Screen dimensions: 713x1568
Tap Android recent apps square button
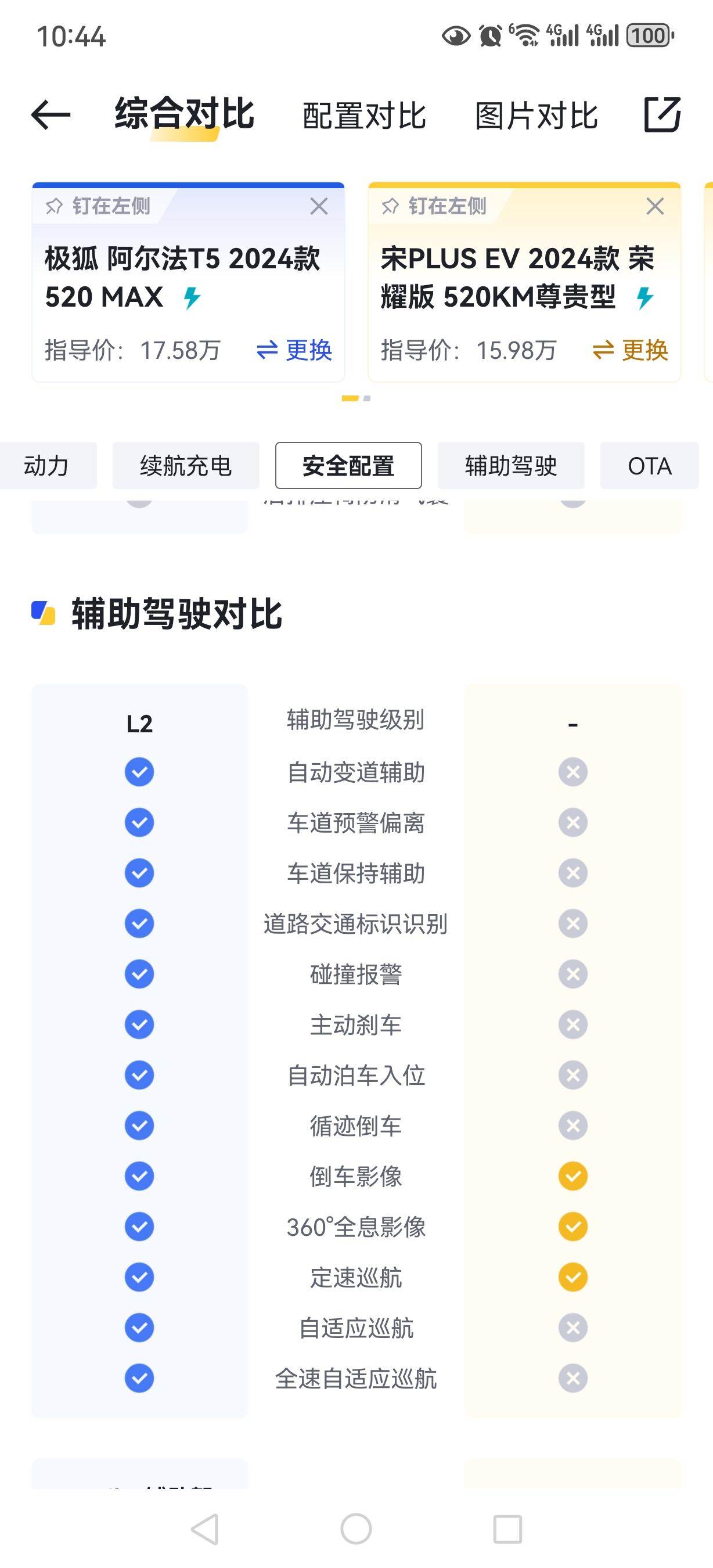click(507, 1529)
